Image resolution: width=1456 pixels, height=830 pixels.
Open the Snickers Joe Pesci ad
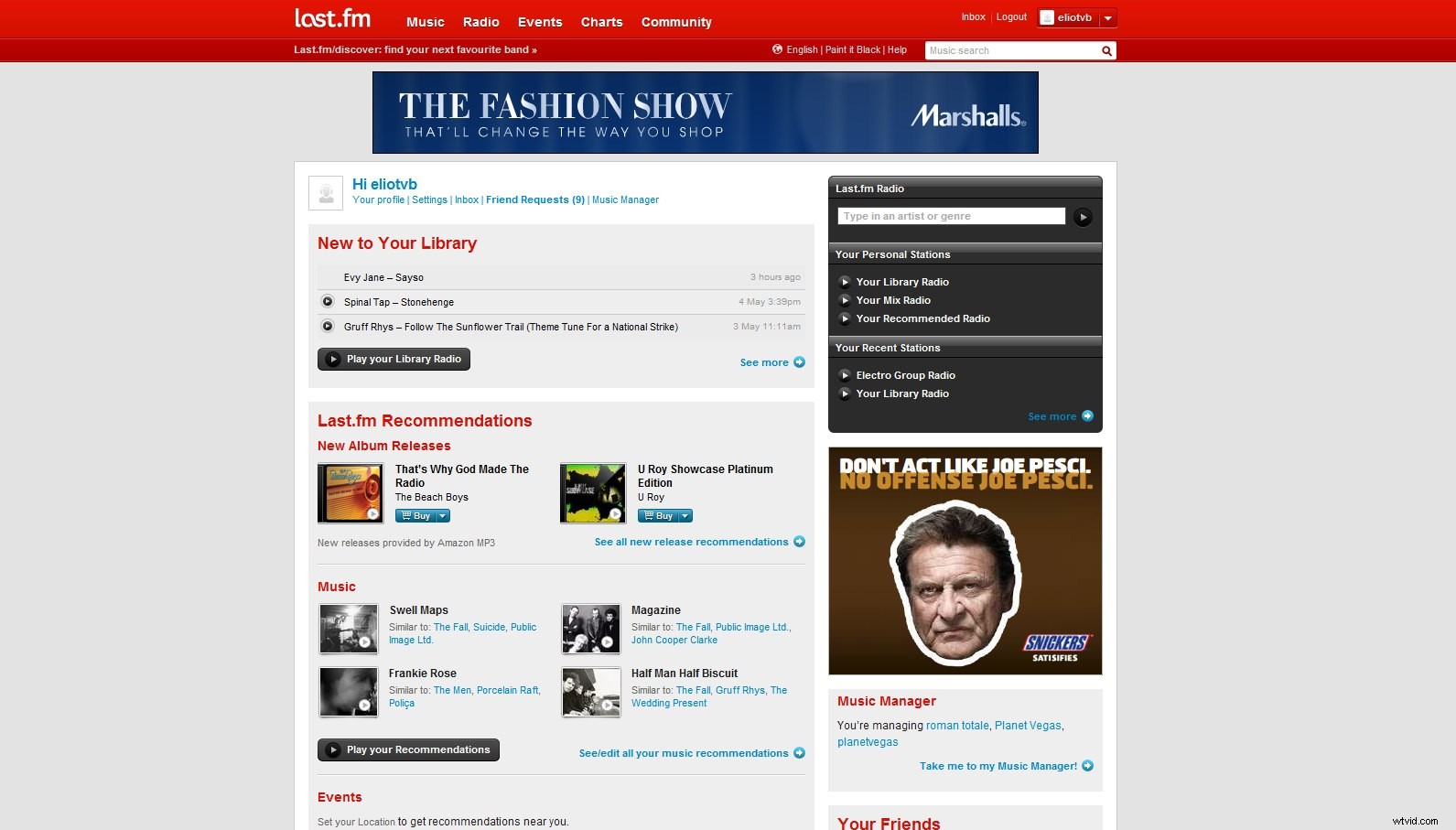pyautogui.click(x=965, y=561)
